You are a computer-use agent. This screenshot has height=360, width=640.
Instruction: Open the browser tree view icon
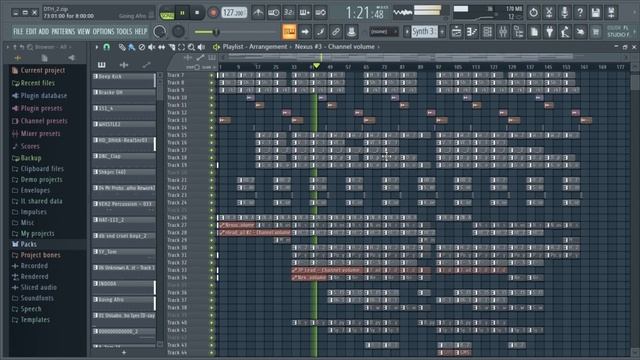(518, 31)
